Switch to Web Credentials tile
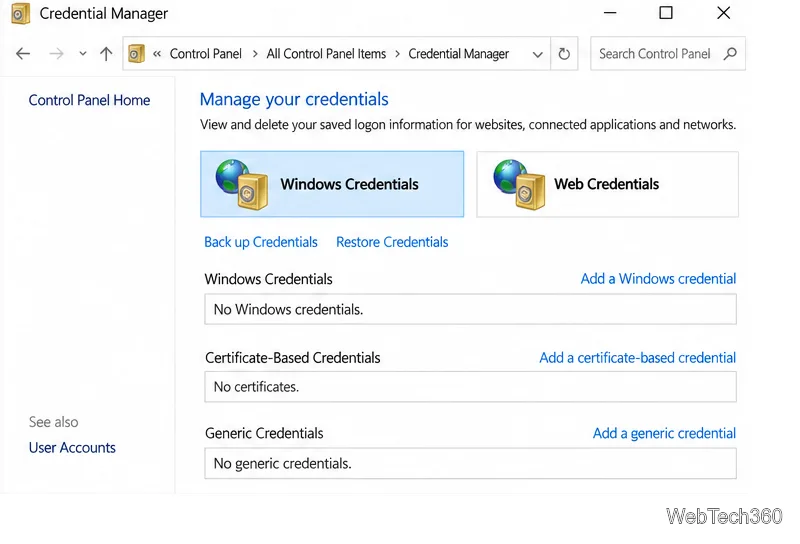The image size is (800, 544). tap(607, 184)
